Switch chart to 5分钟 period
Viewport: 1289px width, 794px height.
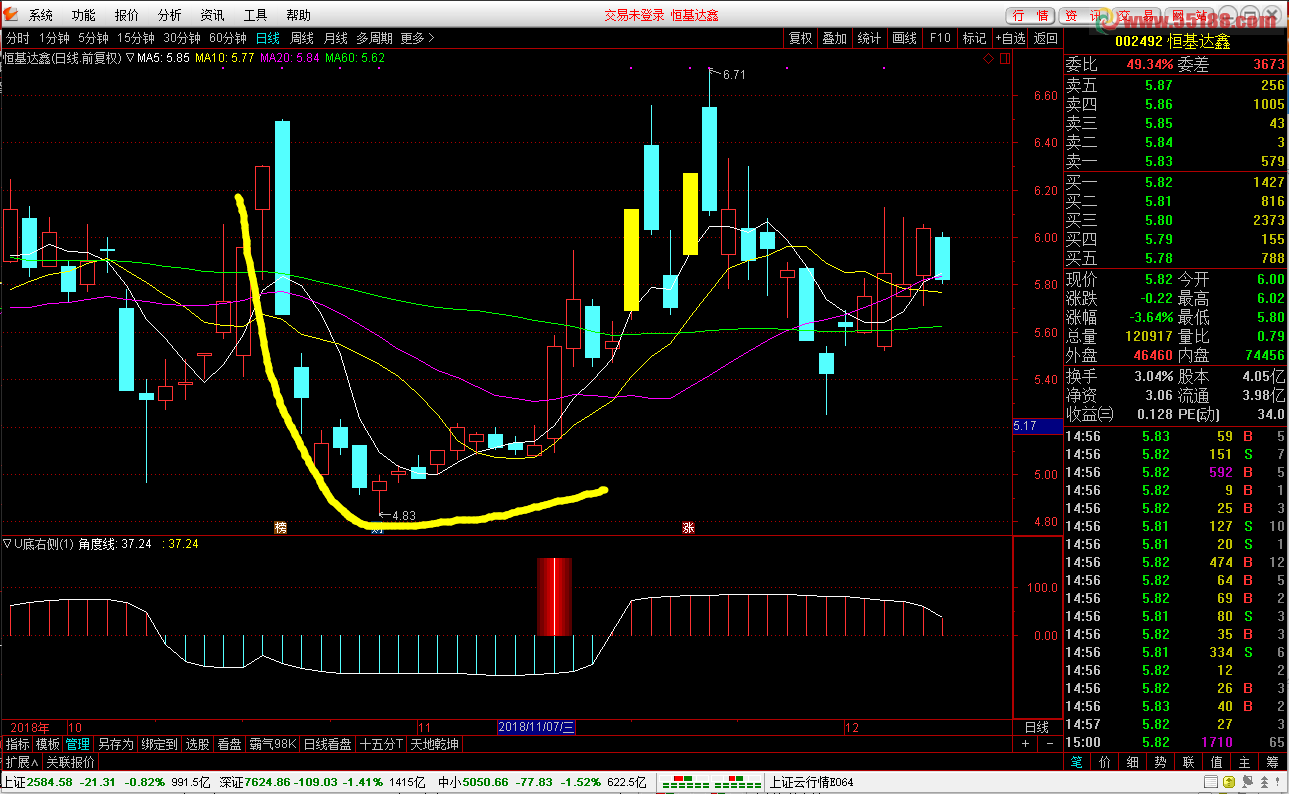click(x=94, y=38)
